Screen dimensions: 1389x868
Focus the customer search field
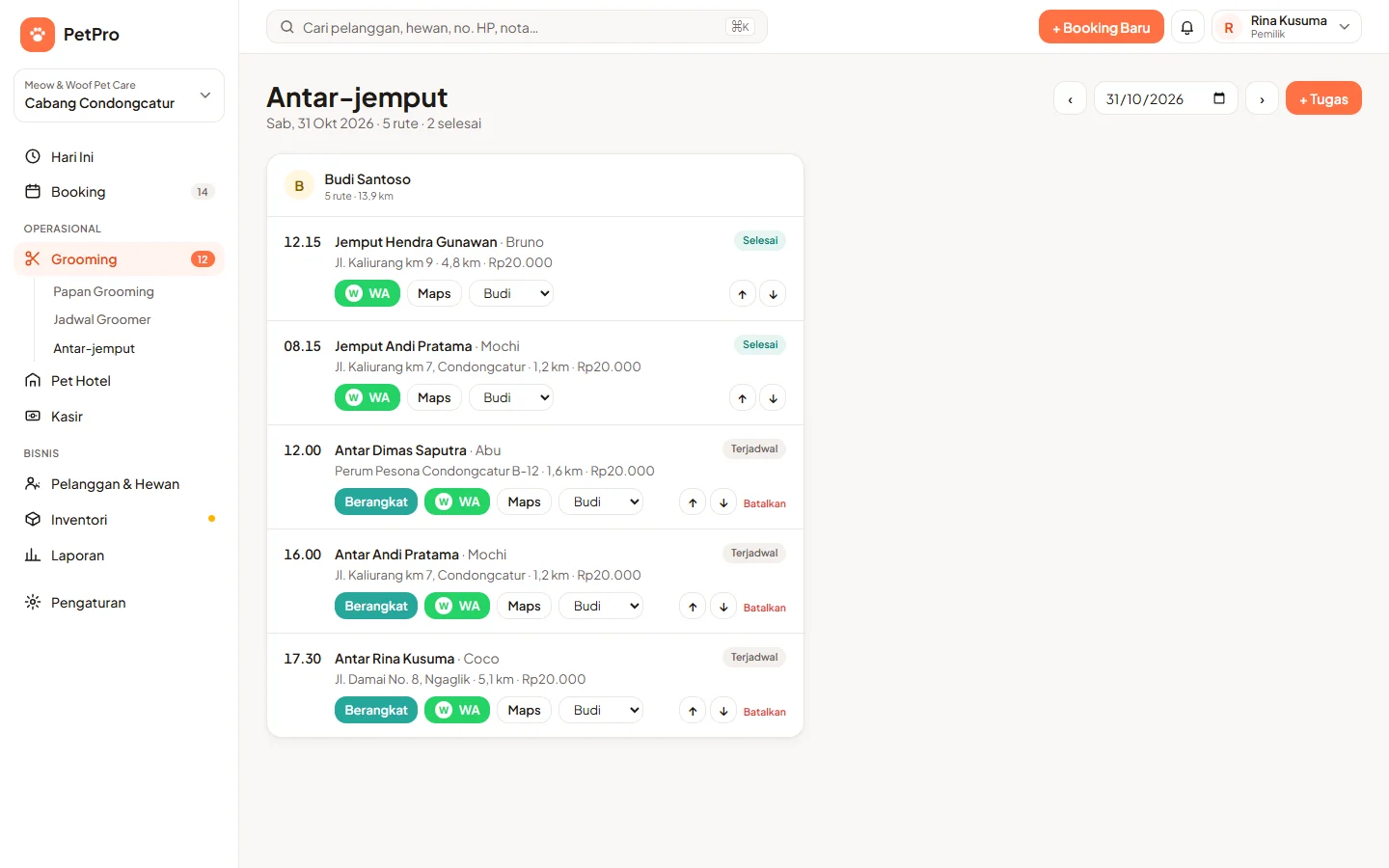[517, 27]
